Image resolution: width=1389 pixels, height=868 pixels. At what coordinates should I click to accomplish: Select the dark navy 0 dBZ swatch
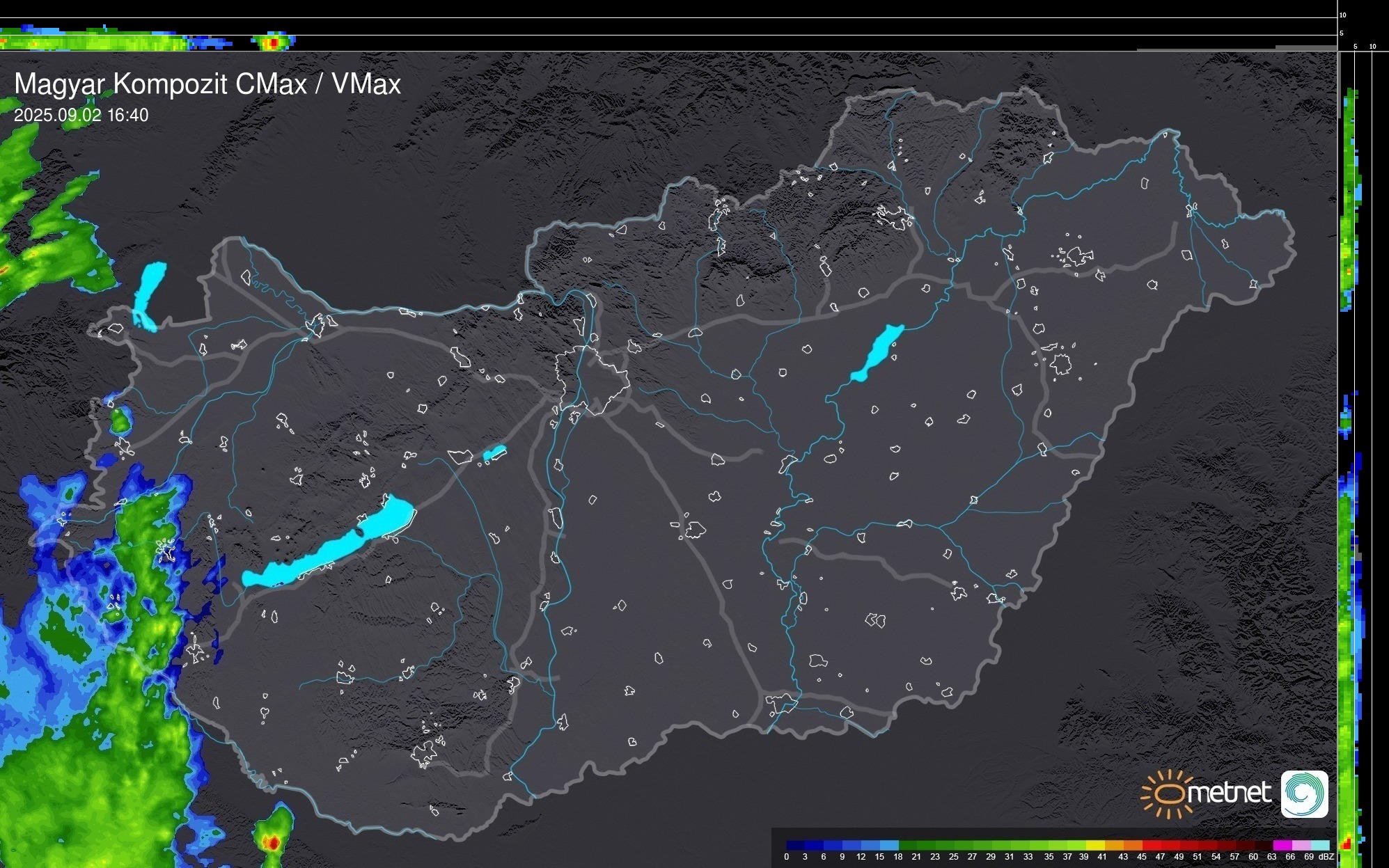[x=796, y=845]
